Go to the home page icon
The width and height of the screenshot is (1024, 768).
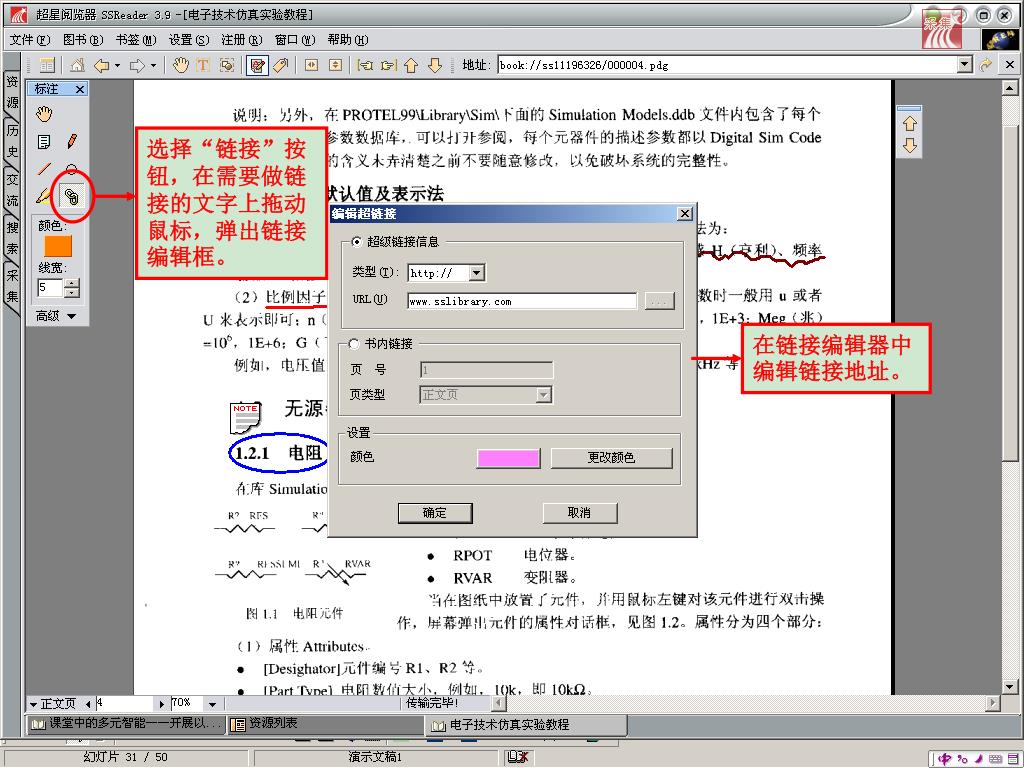[77, 65]
